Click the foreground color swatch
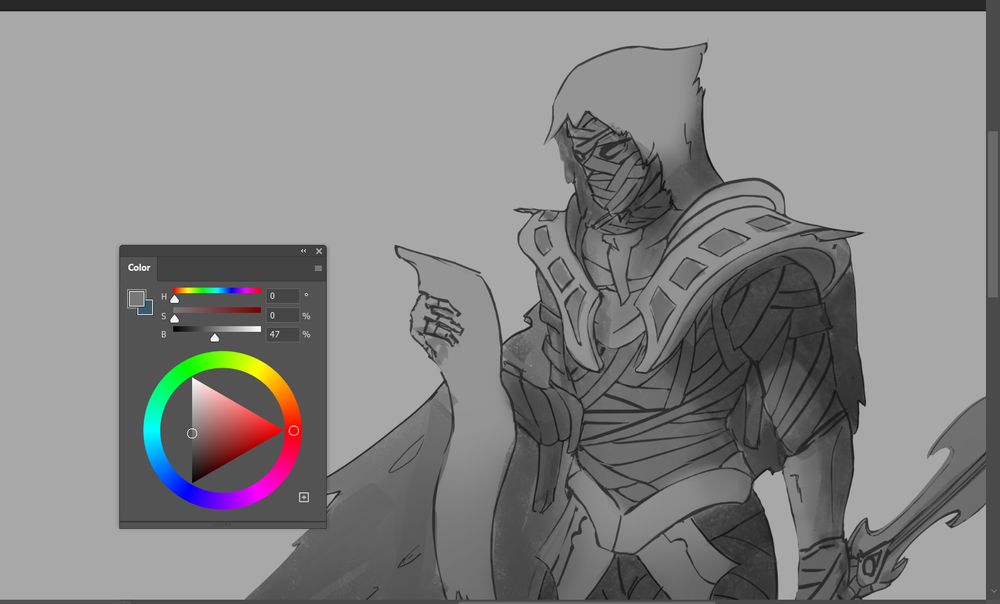This screenshot has width=1000, height=604. 136,298
